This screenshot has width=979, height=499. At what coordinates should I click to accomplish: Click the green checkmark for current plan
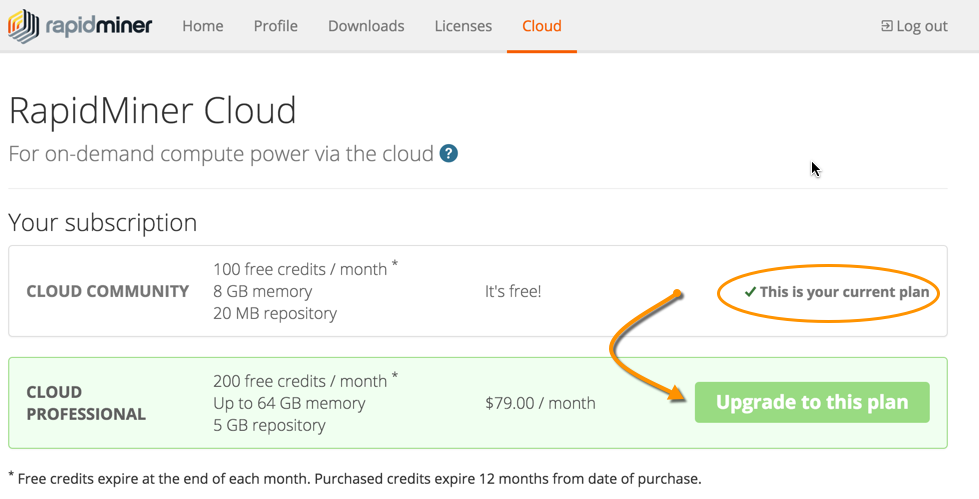pos(750,292)
